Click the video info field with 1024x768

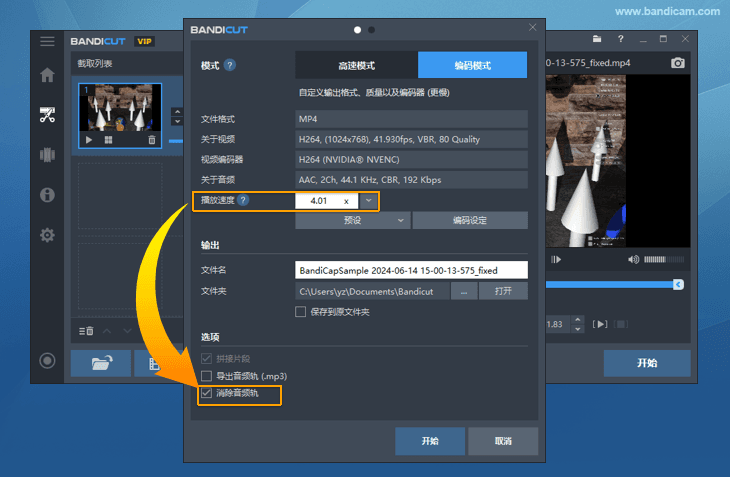412,139
